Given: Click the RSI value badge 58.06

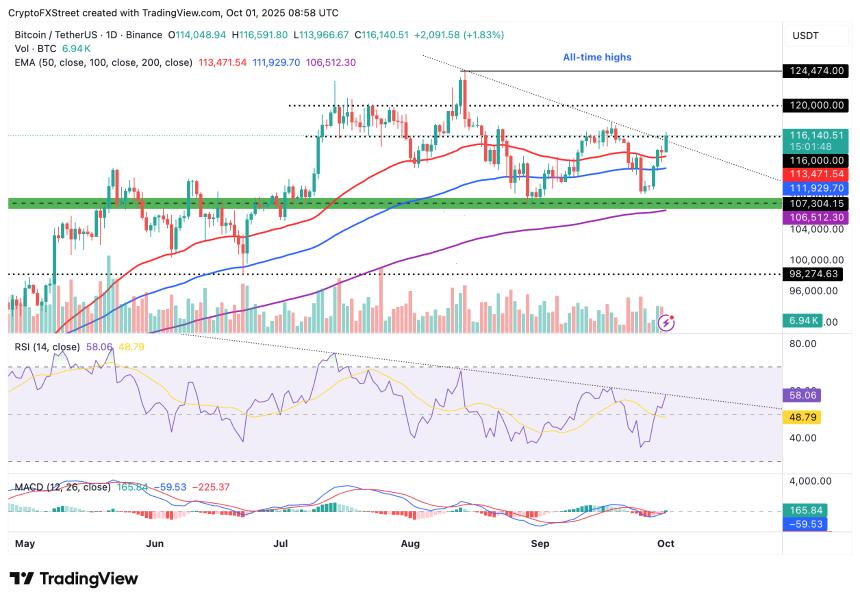Looking at the screenshot, I should tap(800, 397).
